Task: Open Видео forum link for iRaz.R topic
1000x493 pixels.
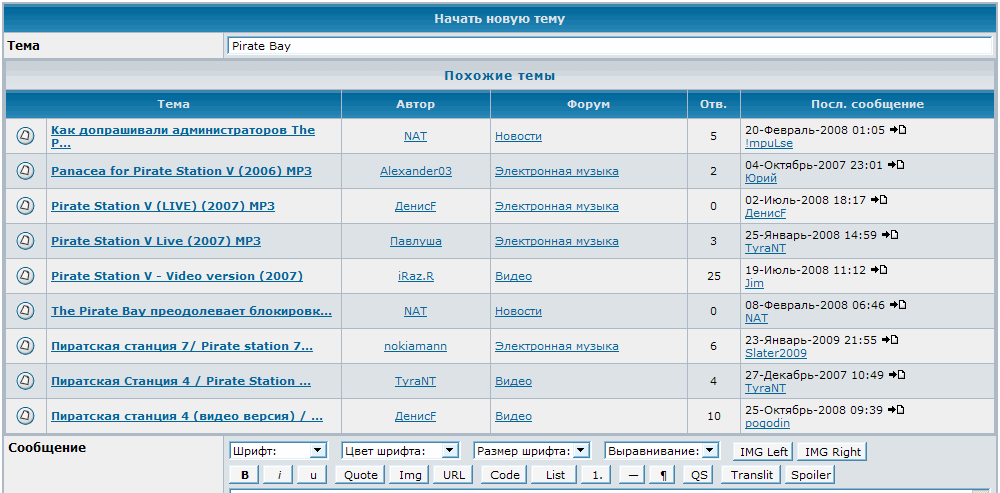Action: tap(513, 276)
